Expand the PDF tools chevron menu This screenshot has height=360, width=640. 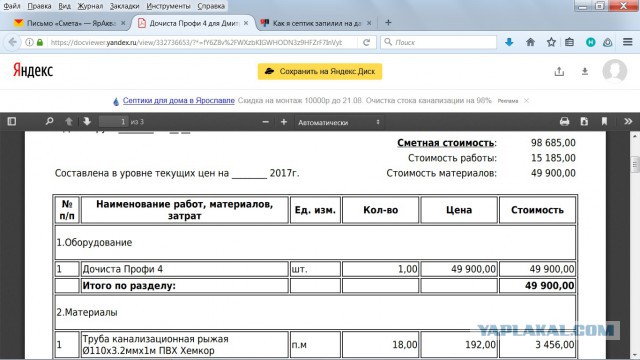click(x=628, y=122)
